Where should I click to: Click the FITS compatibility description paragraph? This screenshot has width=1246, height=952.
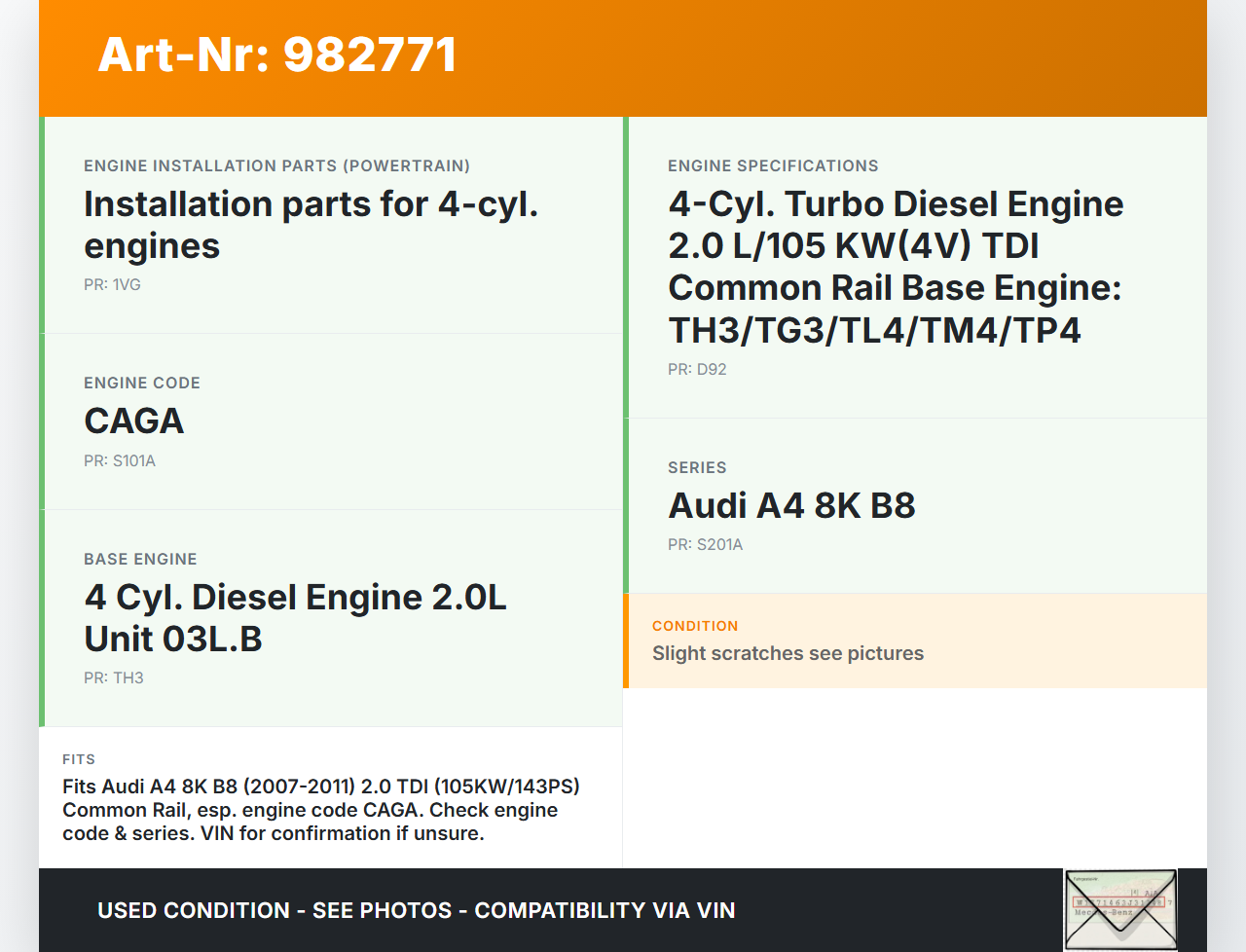321,810
